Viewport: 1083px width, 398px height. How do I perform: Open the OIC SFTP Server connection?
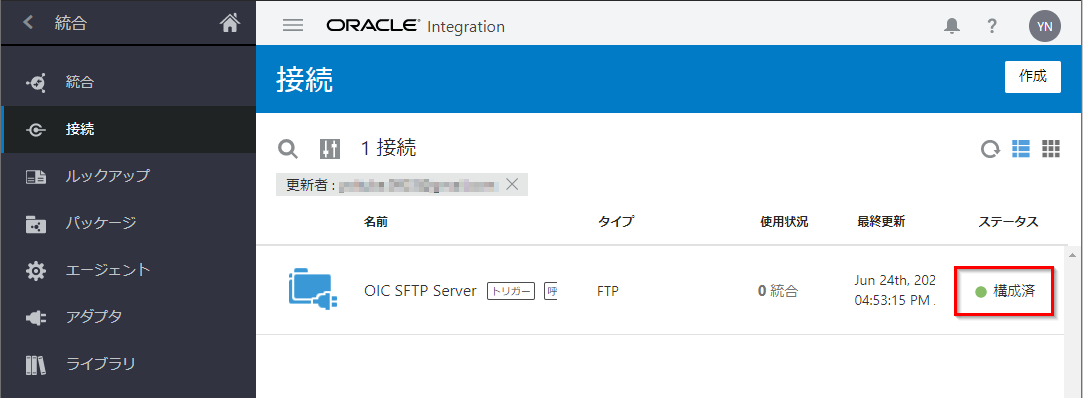click(x=420, y=291)
